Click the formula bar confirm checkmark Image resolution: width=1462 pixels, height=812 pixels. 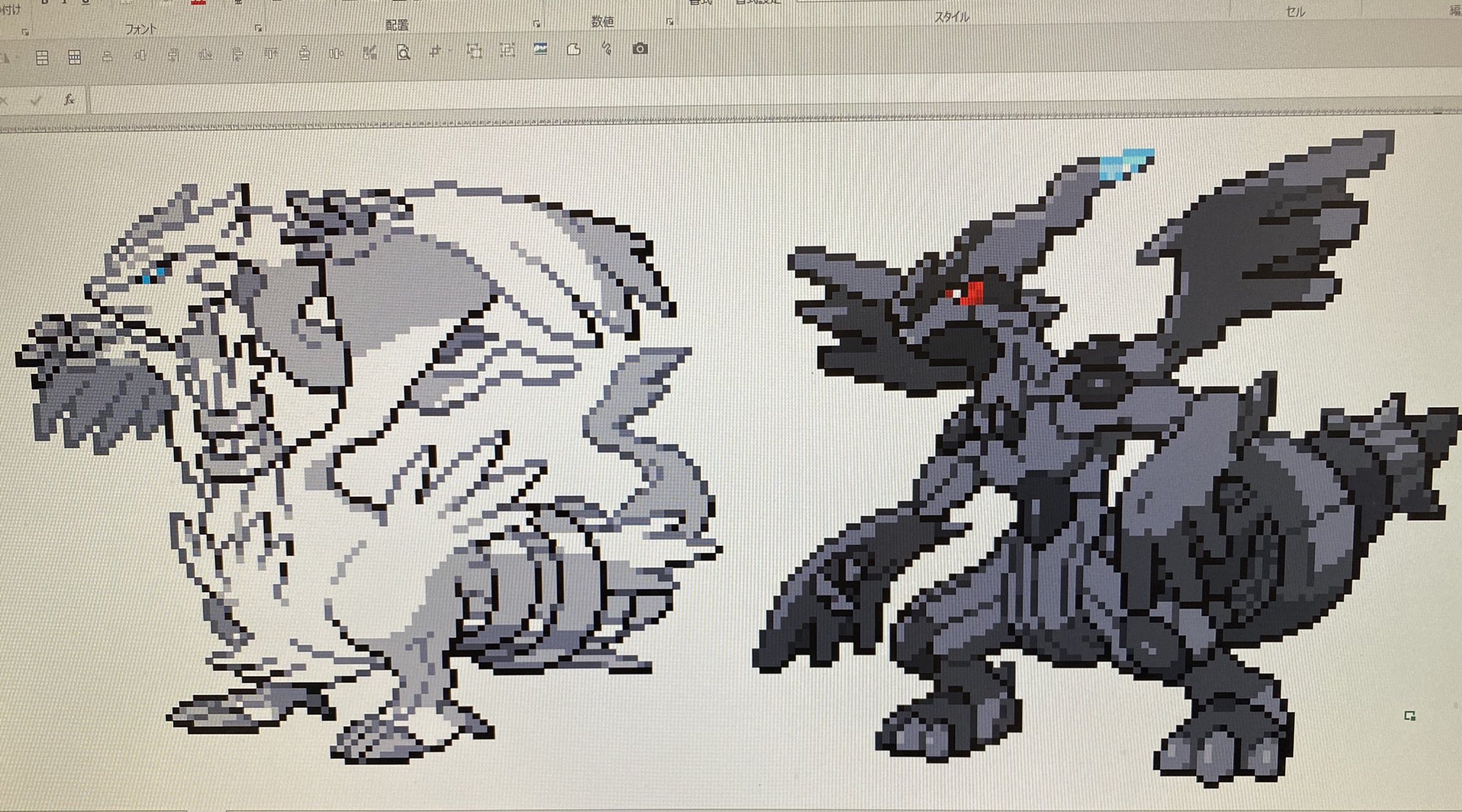tap(36, 101)
